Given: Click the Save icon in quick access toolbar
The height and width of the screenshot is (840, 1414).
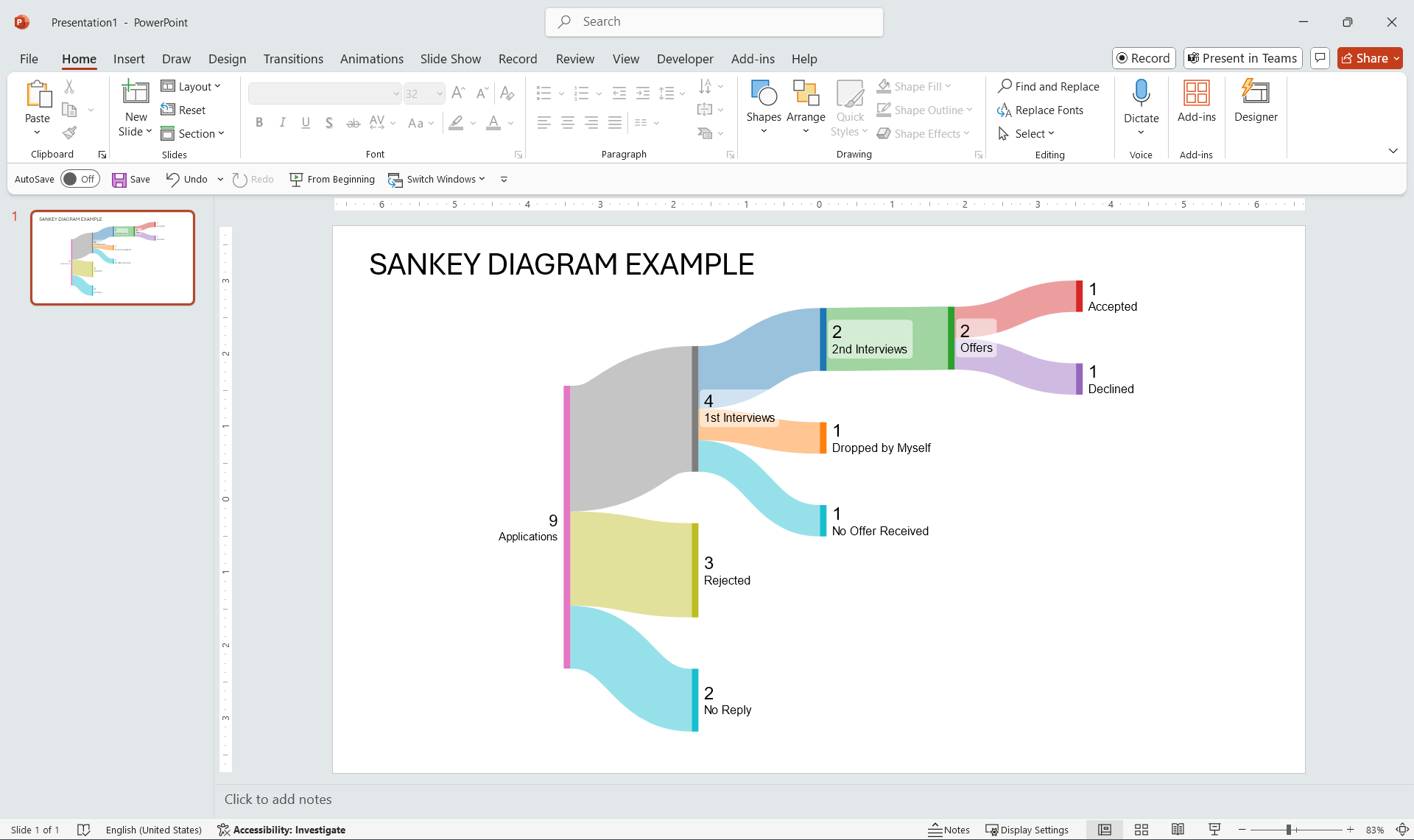Looking at the screenshot, I should (119, 180).
